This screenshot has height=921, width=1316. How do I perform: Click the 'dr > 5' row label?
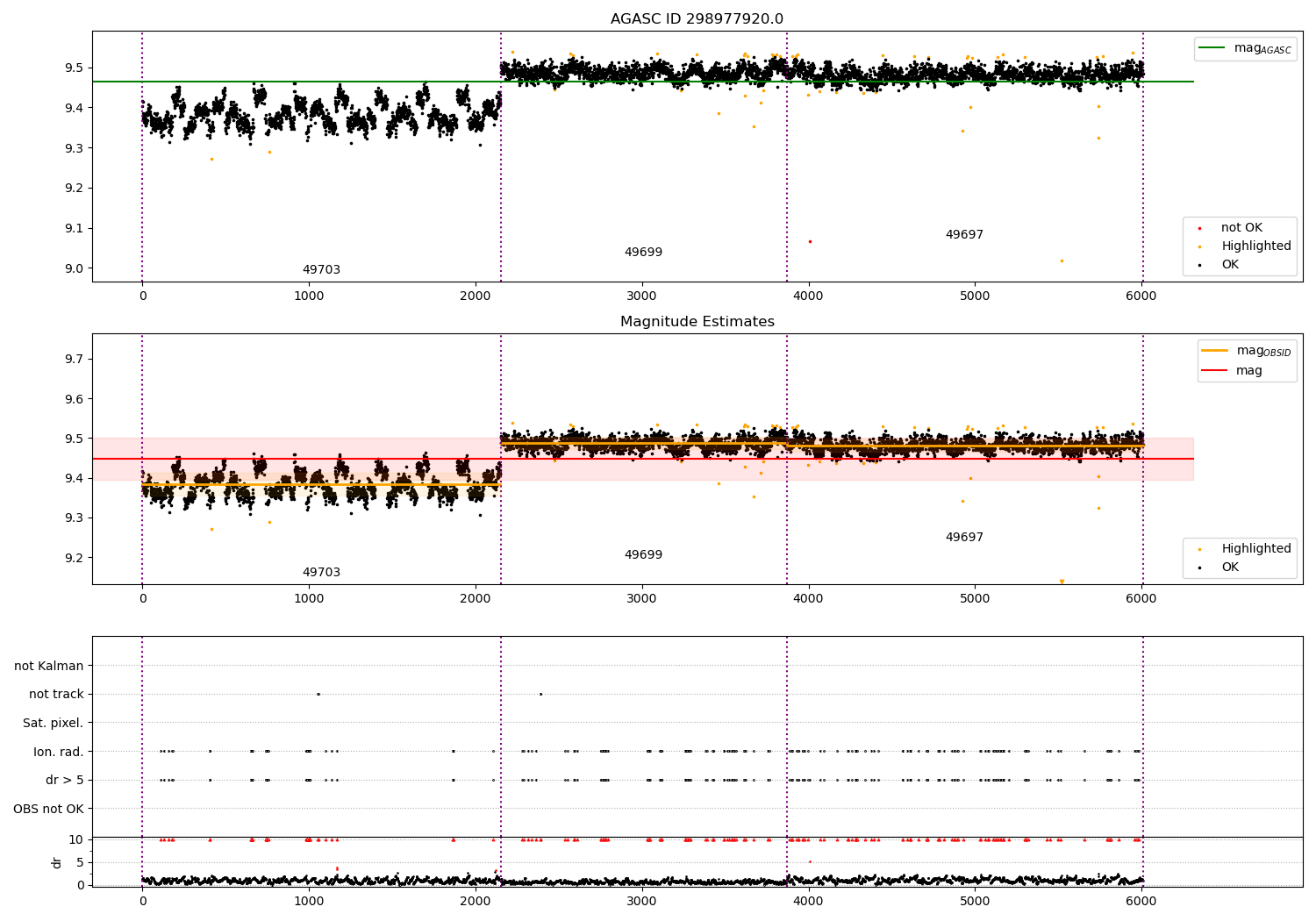[65, 780]
